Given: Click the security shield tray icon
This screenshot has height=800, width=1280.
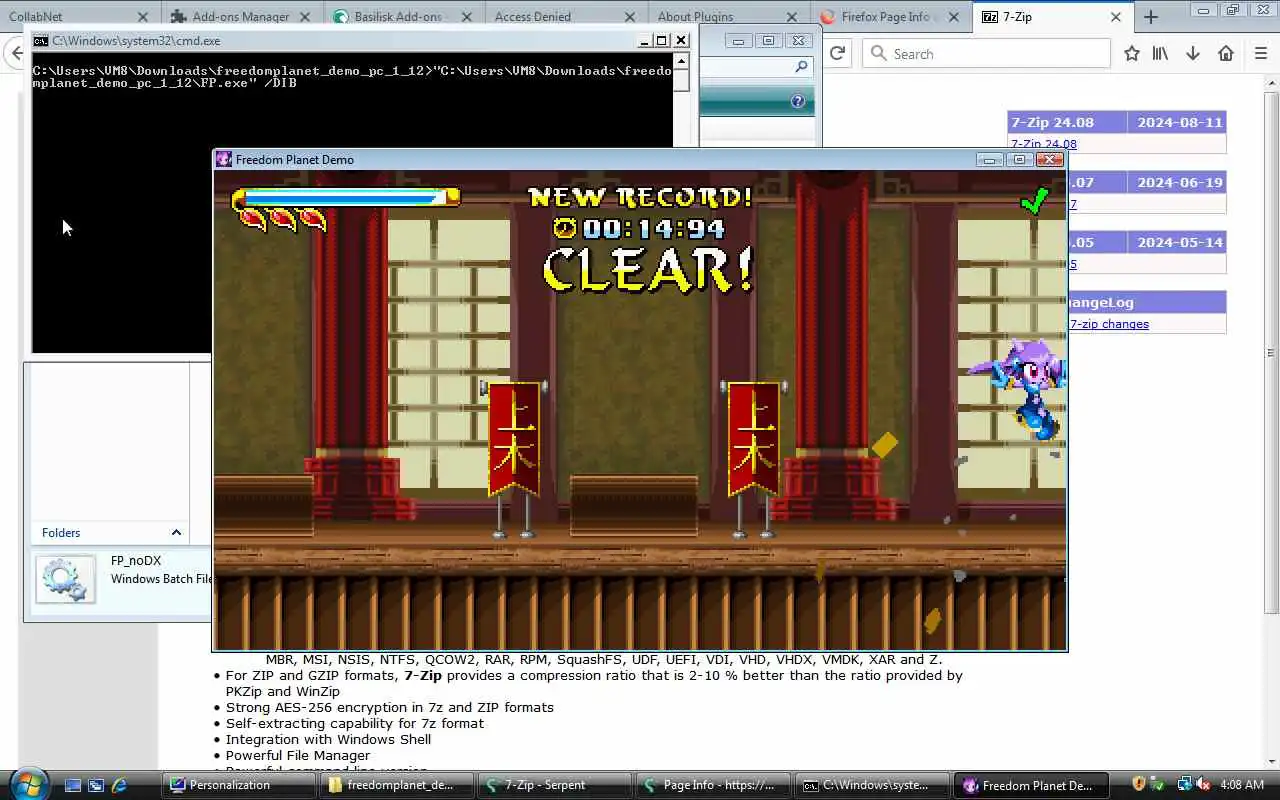Looking at the screenshot, I should click(1138, 784).
